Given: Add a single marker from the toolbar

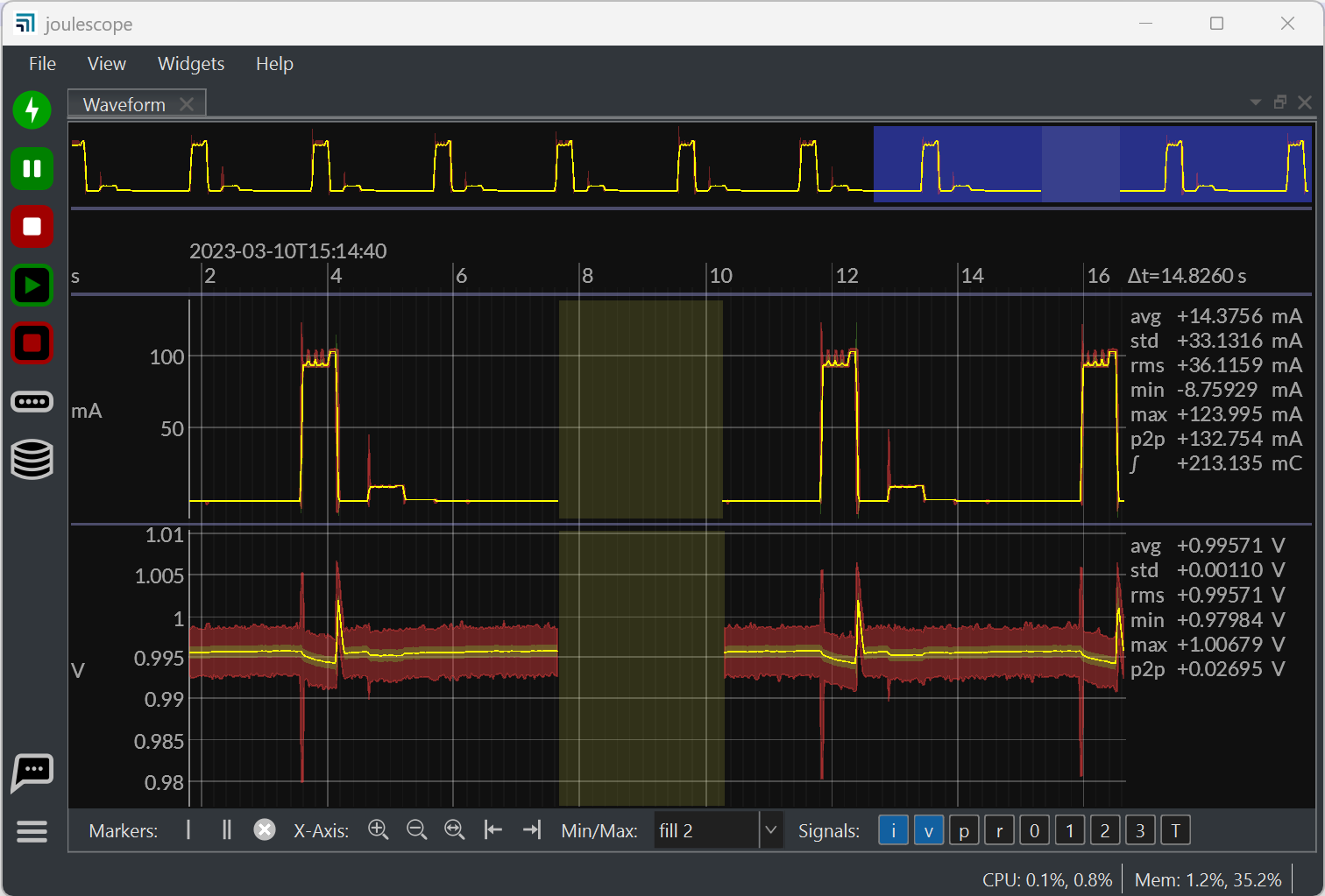Looking at the screenshot, I should (x=188, y=829).
